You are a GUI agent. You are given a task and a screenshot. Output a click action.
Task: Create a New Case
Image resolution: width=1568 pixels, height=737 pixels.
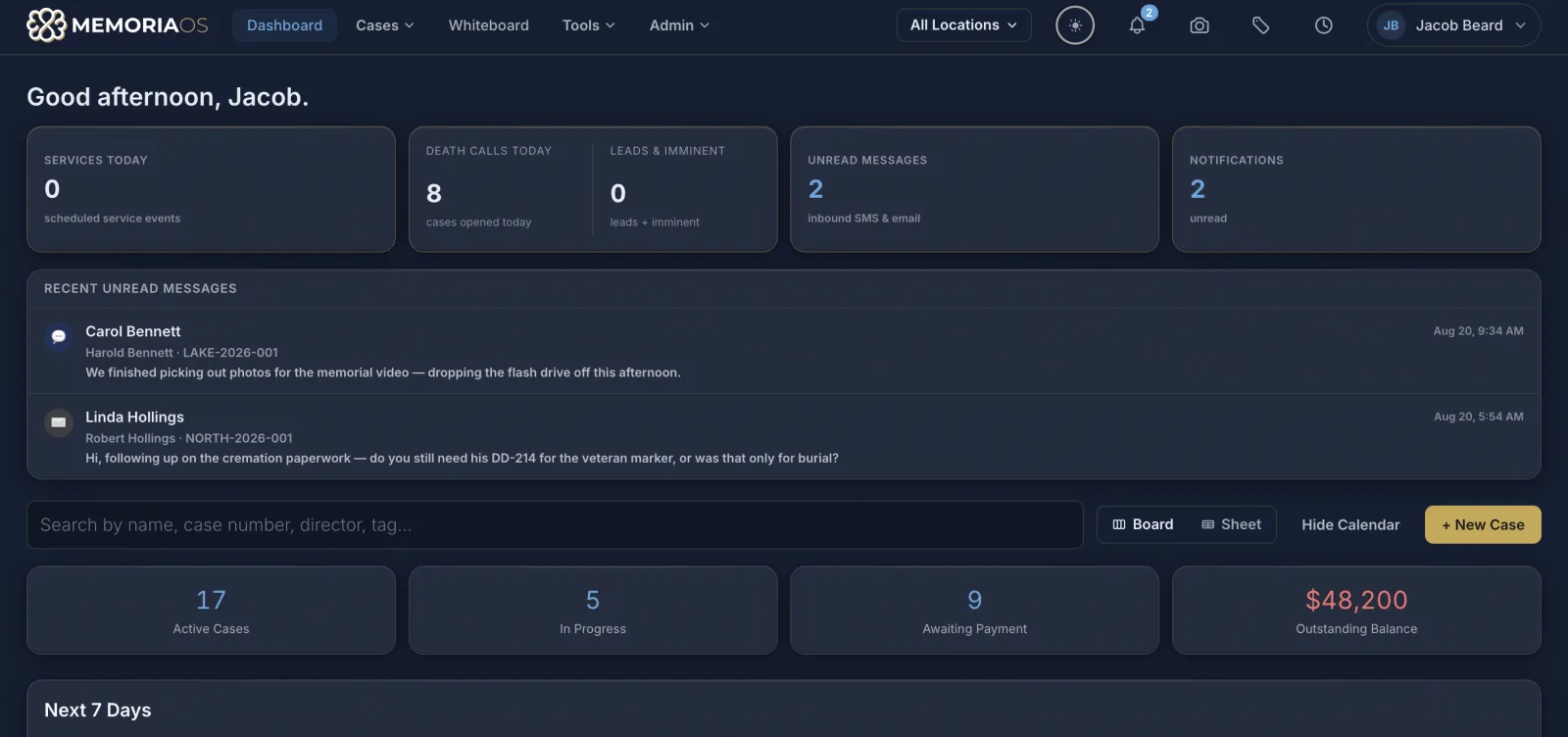point(1483,524)
